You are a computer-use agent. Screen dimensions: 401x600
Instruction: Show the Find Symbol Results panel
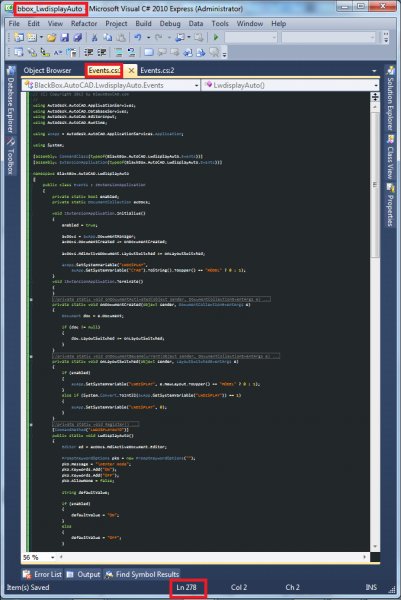pos(142,574)
